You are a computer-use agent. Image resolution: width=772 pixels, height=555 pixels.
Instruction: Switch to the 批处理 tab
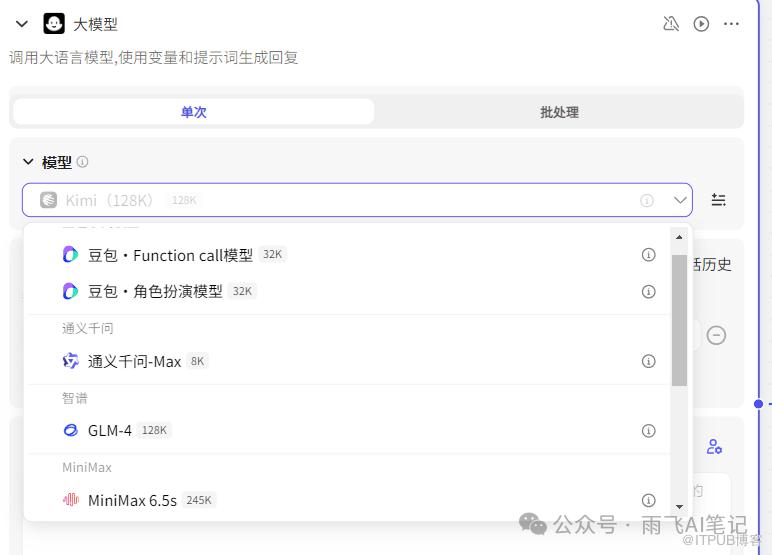[559, 112]
